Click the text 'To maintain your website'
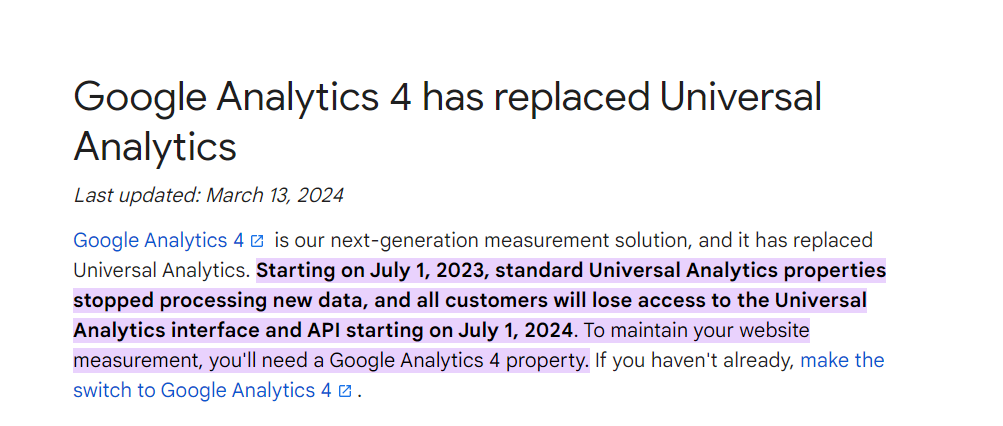1003x426 pixels. click(697, 331)
